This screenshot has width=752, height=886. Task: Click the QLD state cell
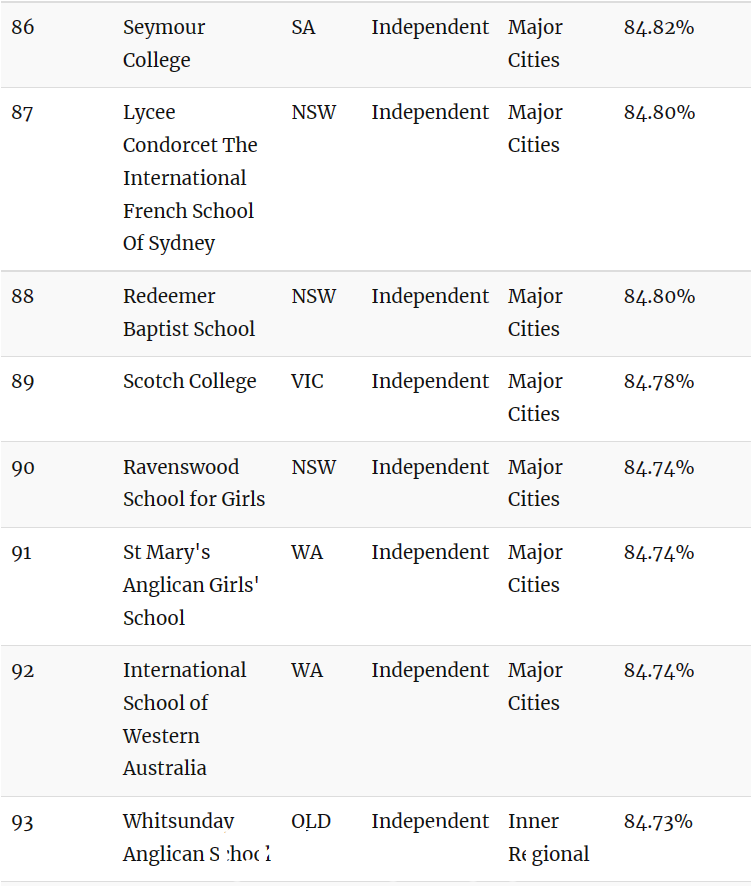coord(311,822)
